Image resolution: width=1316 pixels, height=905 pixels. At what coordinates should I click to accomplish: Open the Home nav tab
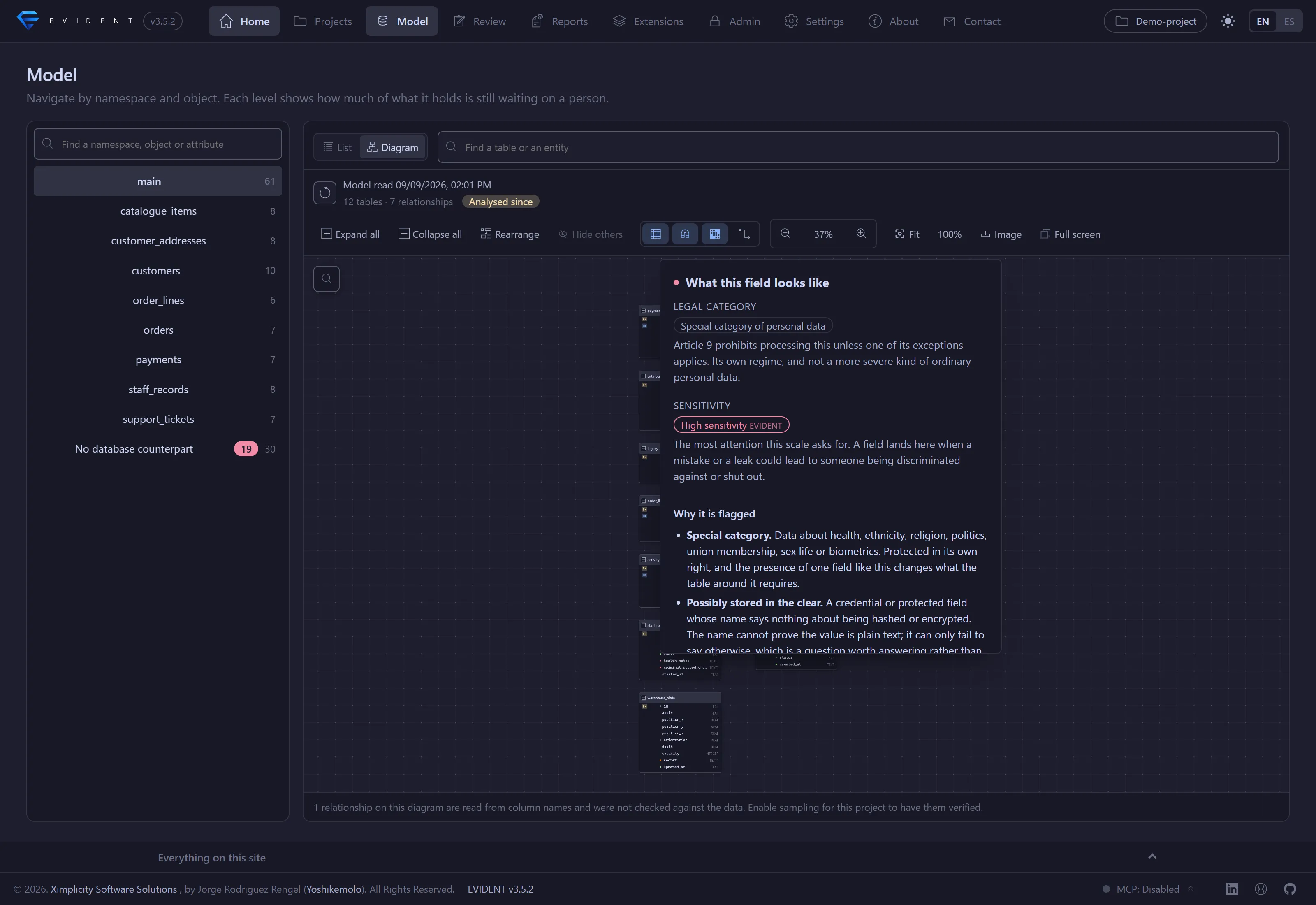tap(244, 21)
